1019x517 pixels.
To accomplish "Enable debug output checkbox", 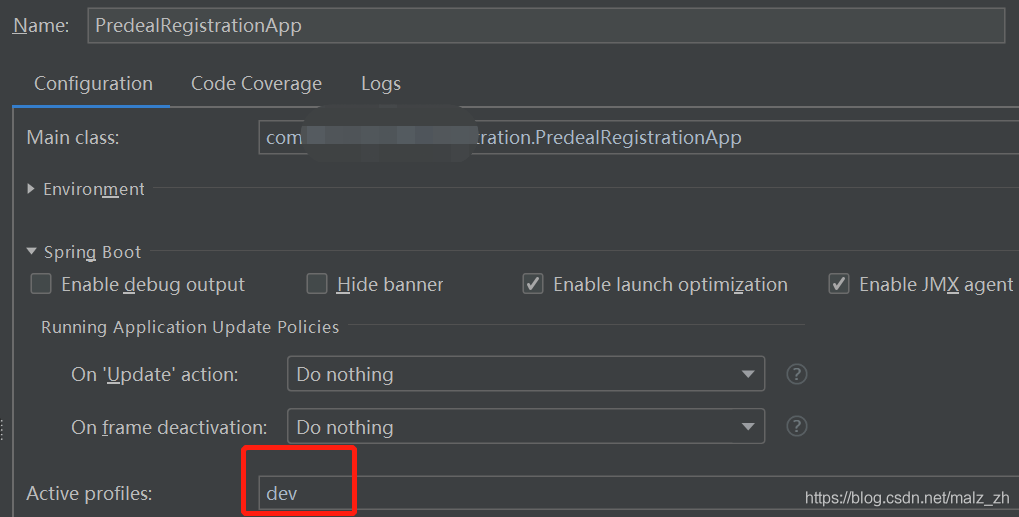I will [x=41, y=284].
